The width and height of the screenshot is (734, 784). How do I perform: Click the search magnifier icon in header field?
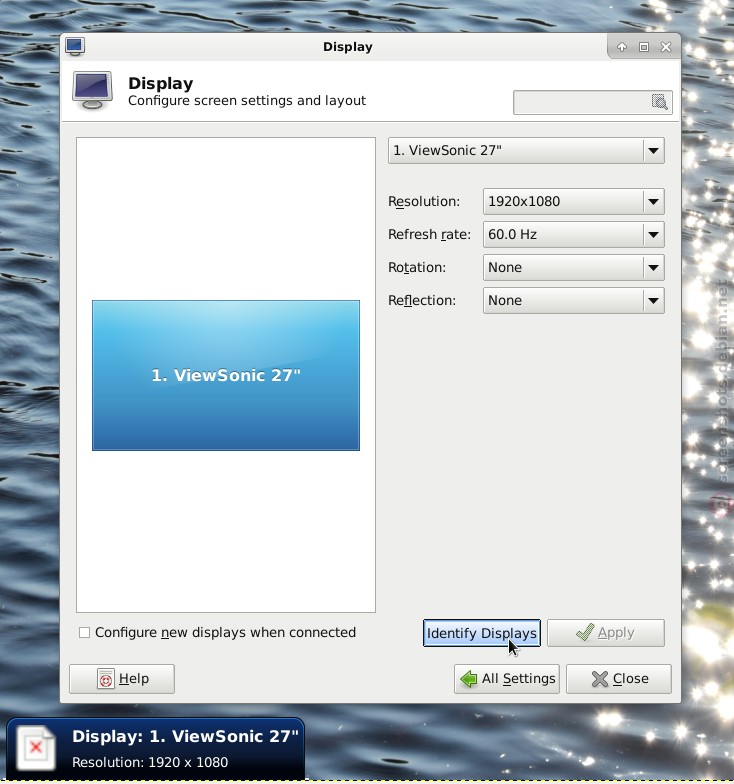(x=660, y=102)
